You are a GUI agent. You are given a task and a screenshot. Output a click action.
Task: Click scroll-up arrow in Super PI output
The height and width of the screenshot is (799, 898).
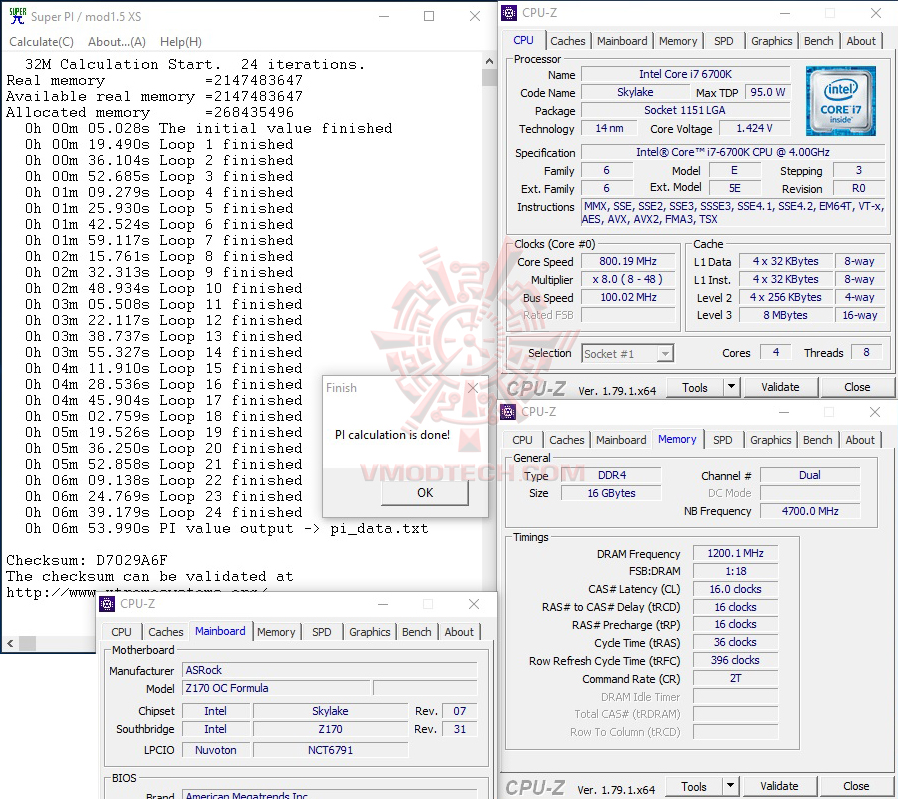click(x=489, y=61)
